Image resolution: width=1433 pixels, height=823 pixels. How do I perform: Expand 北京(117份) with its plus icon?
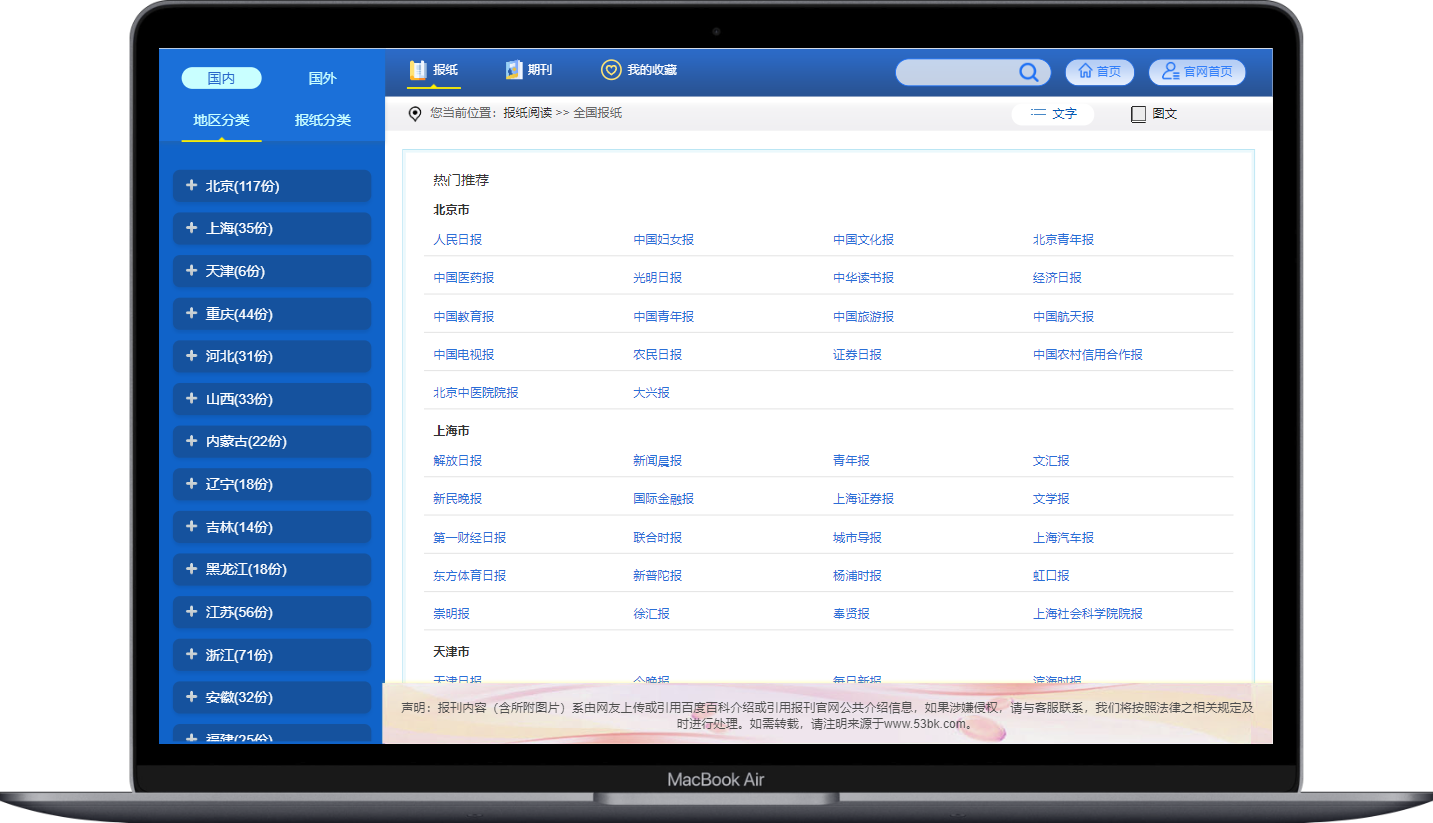click(191, 185)
